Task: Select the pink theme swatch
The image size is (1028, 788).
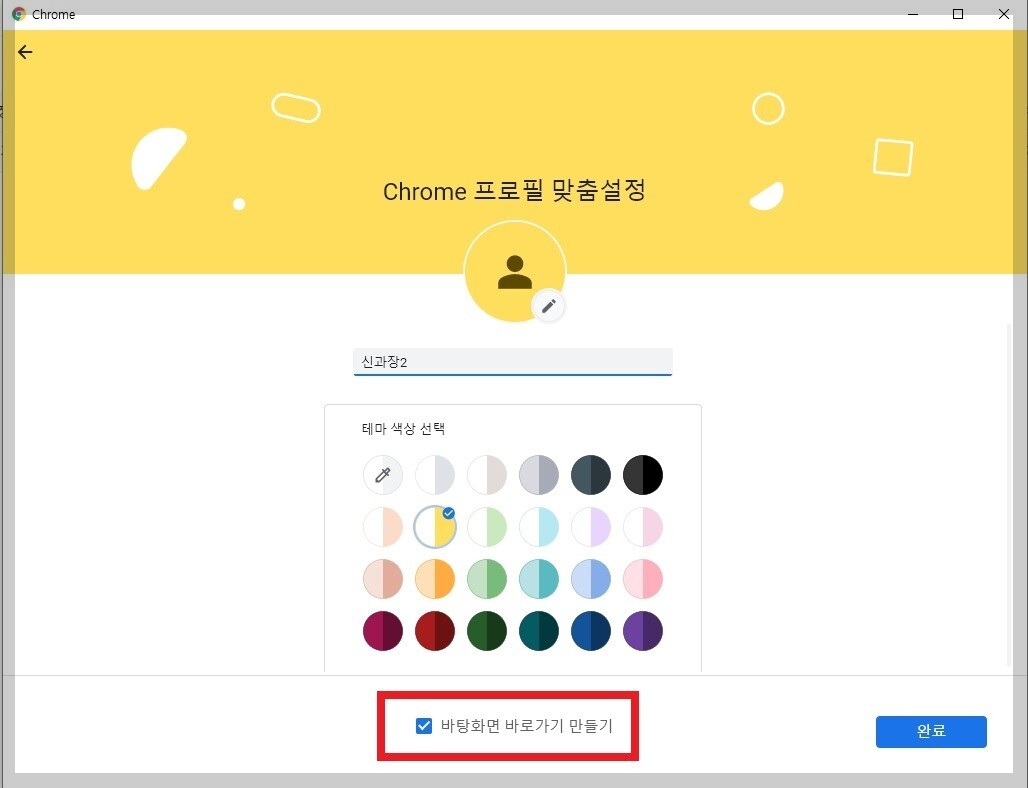Action: [x=643, y=579]
